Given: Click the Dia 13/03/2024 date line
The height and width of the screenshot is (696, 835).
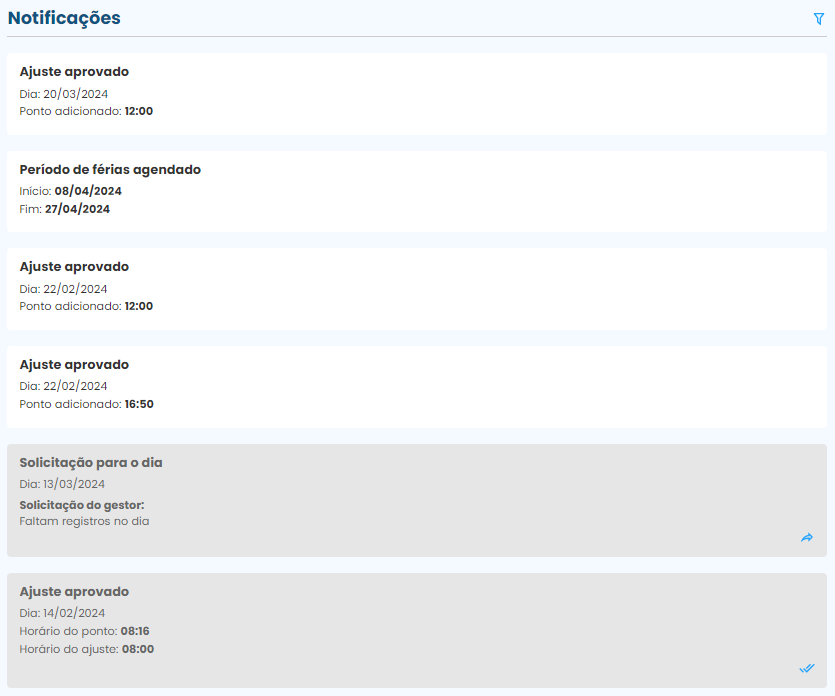Looking at the screenshot, I should pyautogui.click(x=62, y=484).
